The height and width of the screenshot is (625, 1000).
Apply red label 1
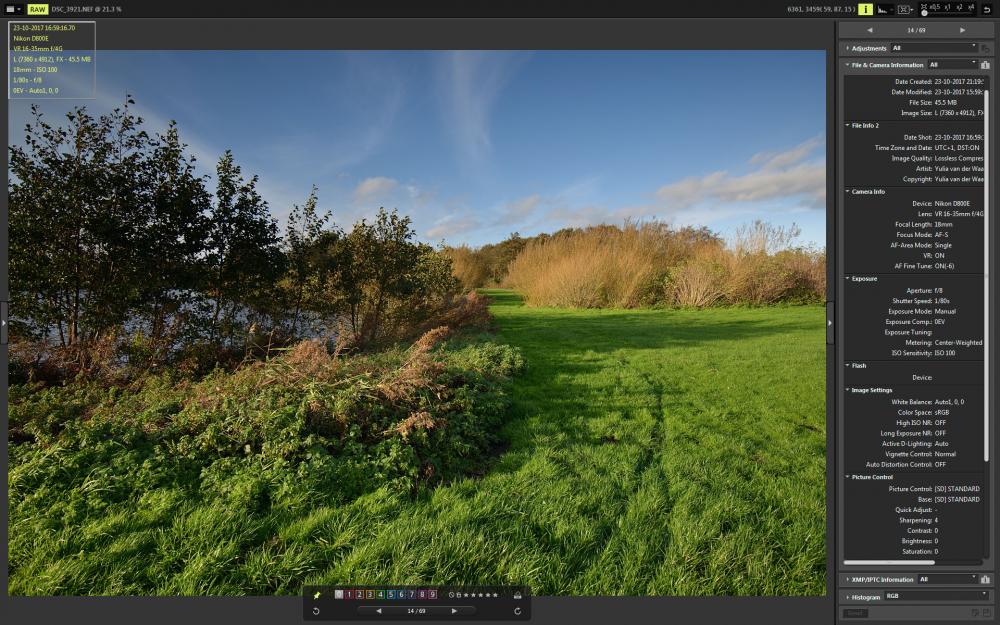(x=349, y=594)
